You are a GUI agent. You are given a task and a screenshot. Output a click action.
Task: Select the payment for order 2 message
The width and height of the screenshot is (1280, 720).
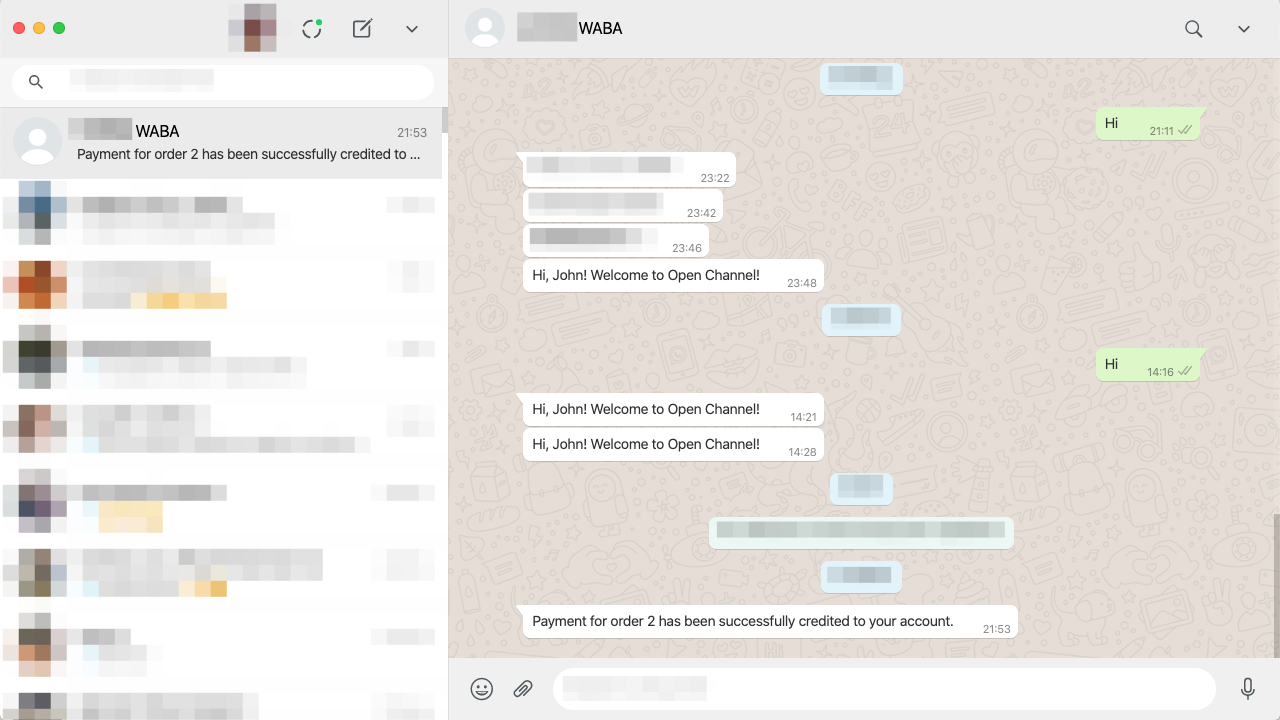[x=770, y=621]
